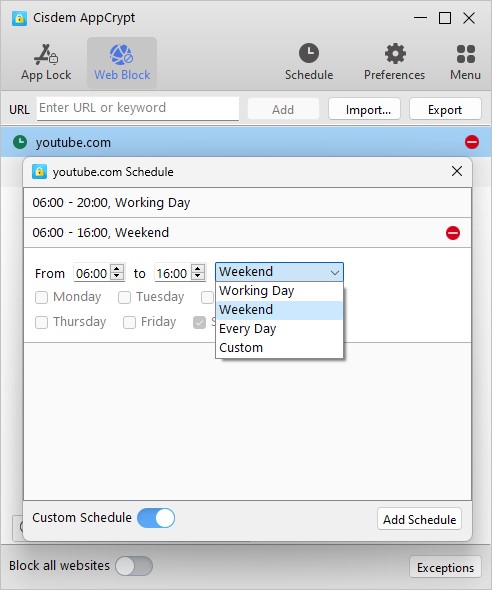Open the Exceptions button
Screen dimensions: 492x590
(x=445, y=567)
